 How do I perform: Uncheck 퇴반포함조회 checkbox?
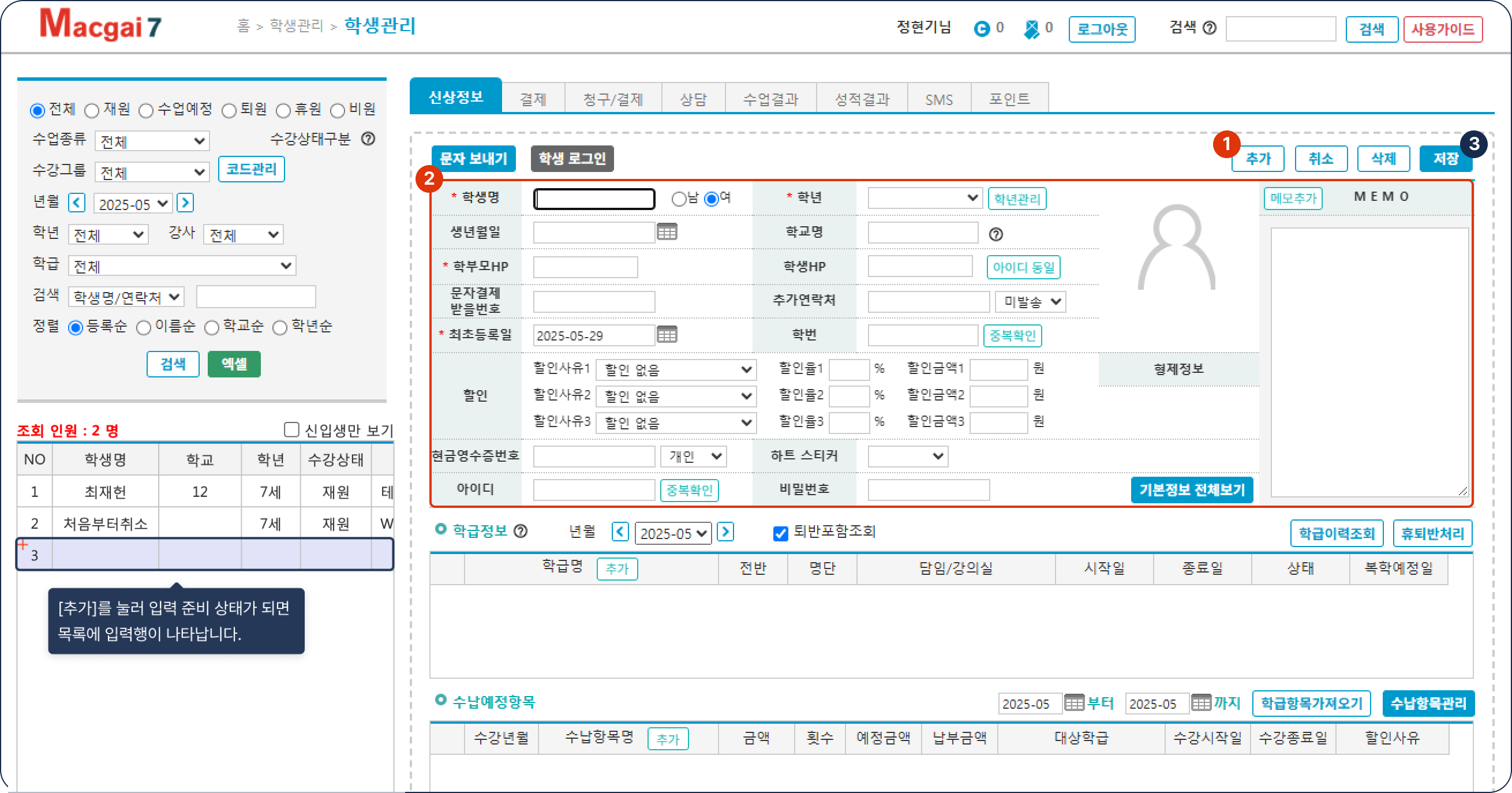pos(780,533)
